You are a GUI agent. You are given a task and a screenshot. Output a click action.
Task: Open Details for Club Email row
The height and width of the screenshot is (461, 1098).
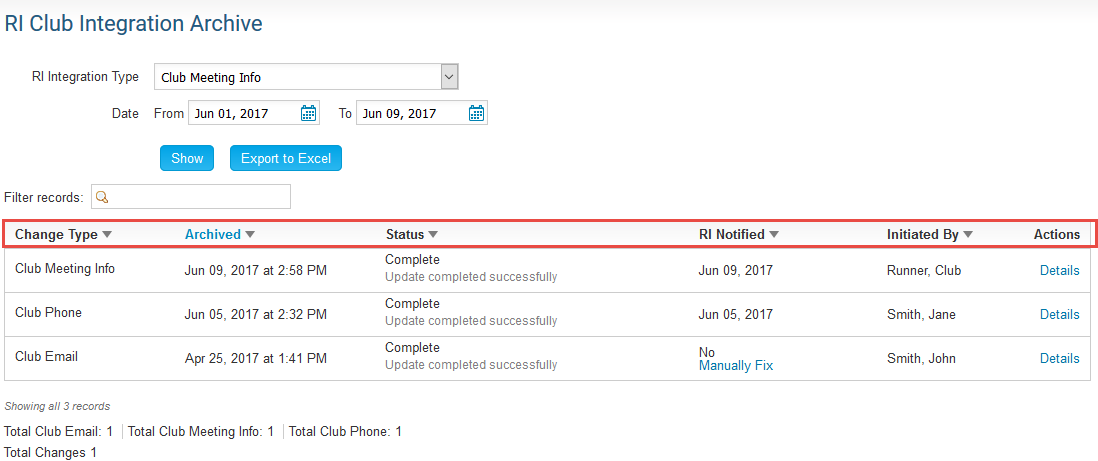(x=1059, y=358)
